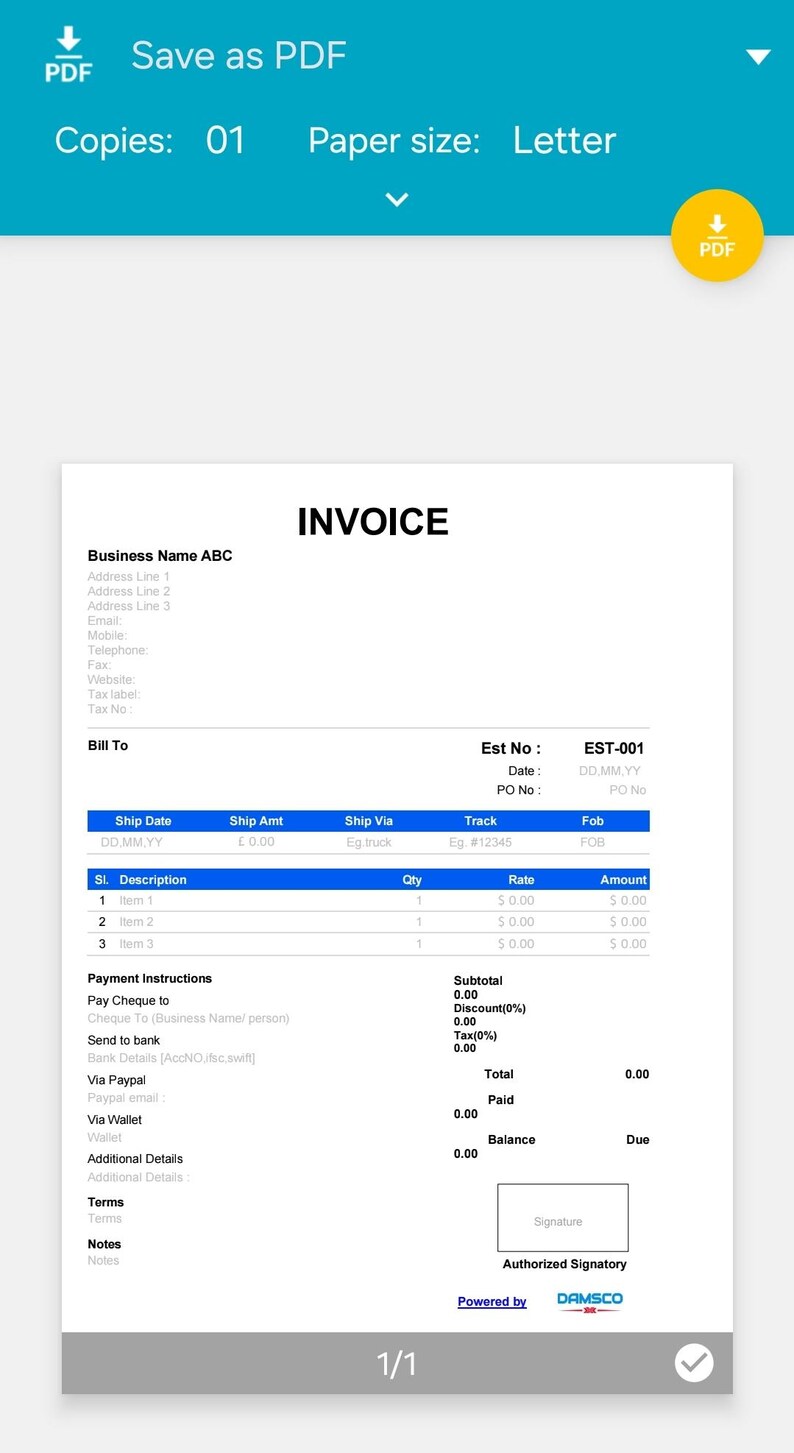Click Business Name ABC text
The height and width of the screenshot is (1453, 794).
pyautogui.click(x=160, y=556)
